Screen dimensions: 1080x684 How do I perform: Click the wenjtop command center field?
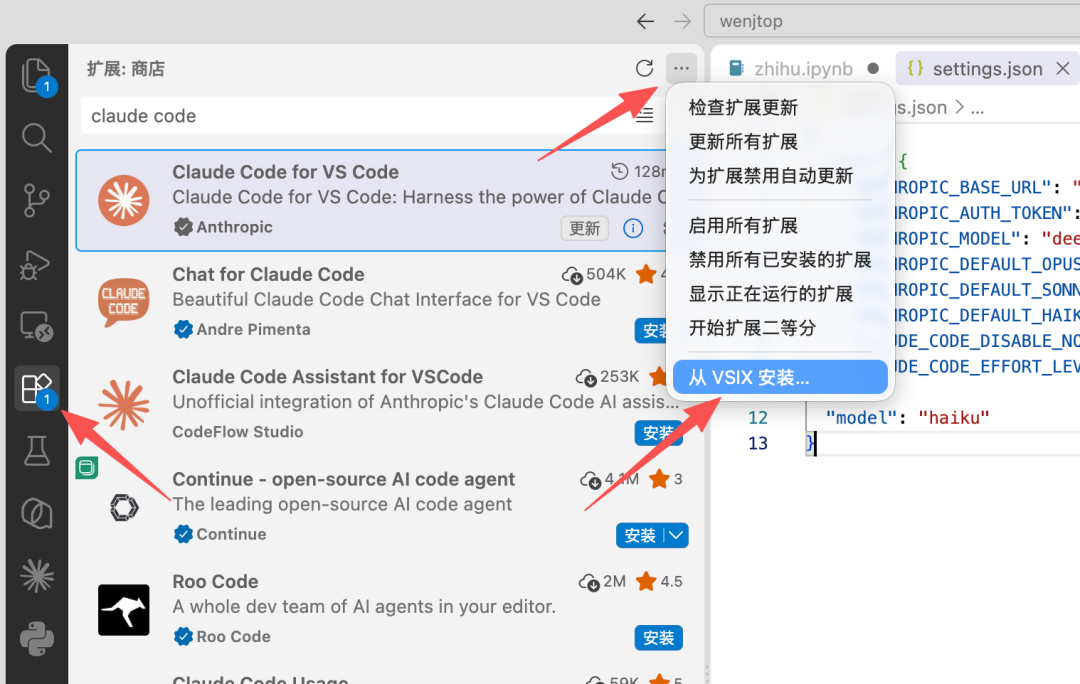pyautogui.click(x=892, y=21)
